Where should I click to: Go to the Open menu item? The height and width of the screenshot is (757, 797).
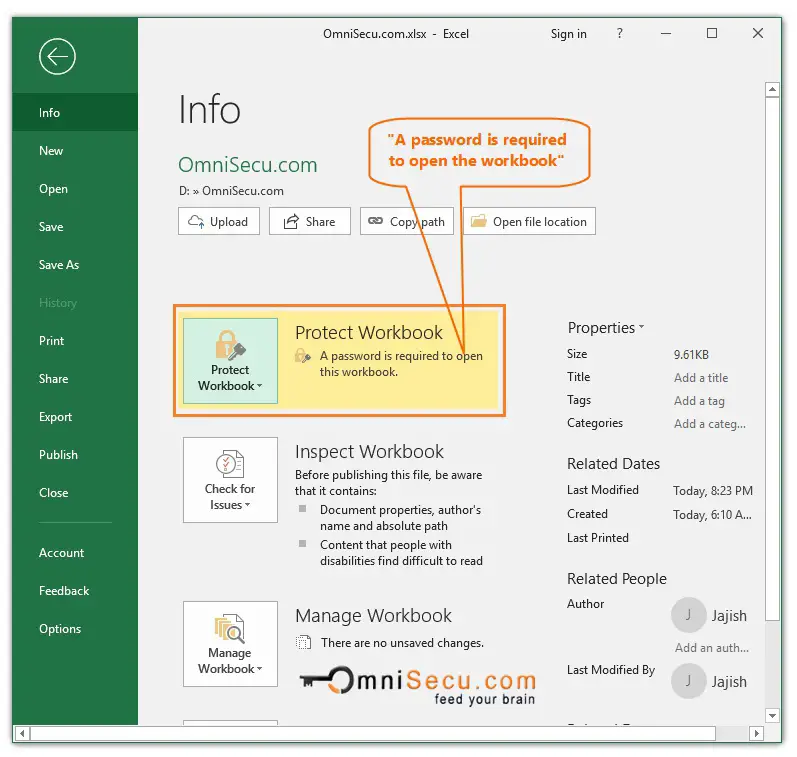click(75, 189)
